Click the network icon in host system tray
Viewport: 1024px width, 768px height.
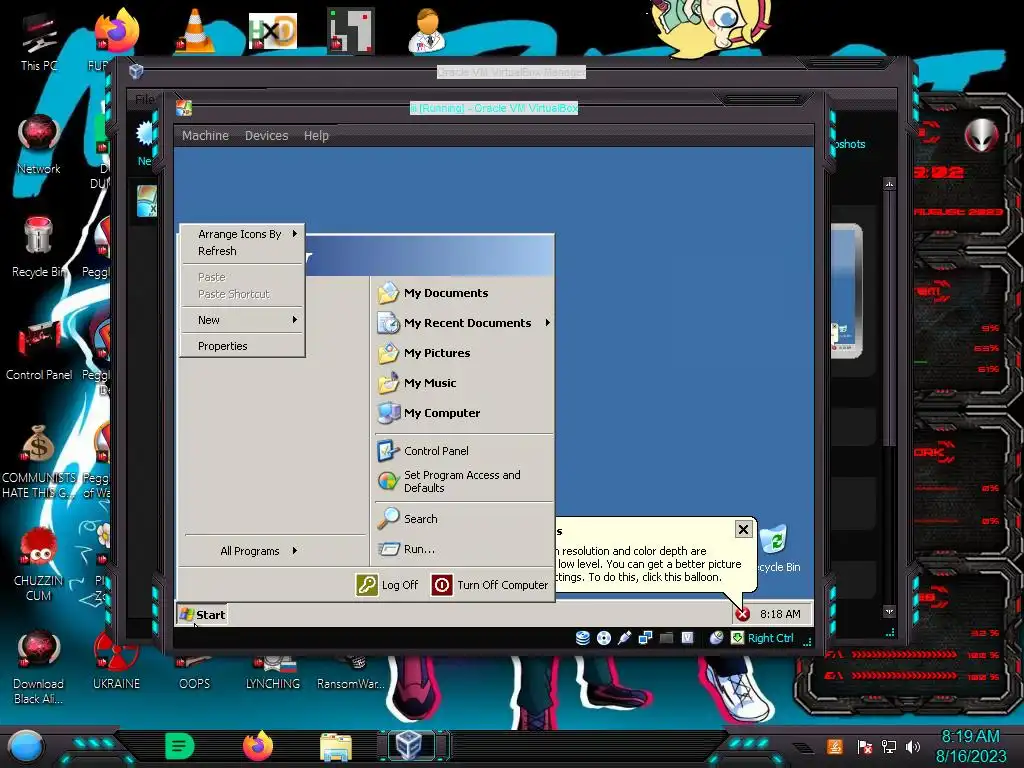click(889, 746)
